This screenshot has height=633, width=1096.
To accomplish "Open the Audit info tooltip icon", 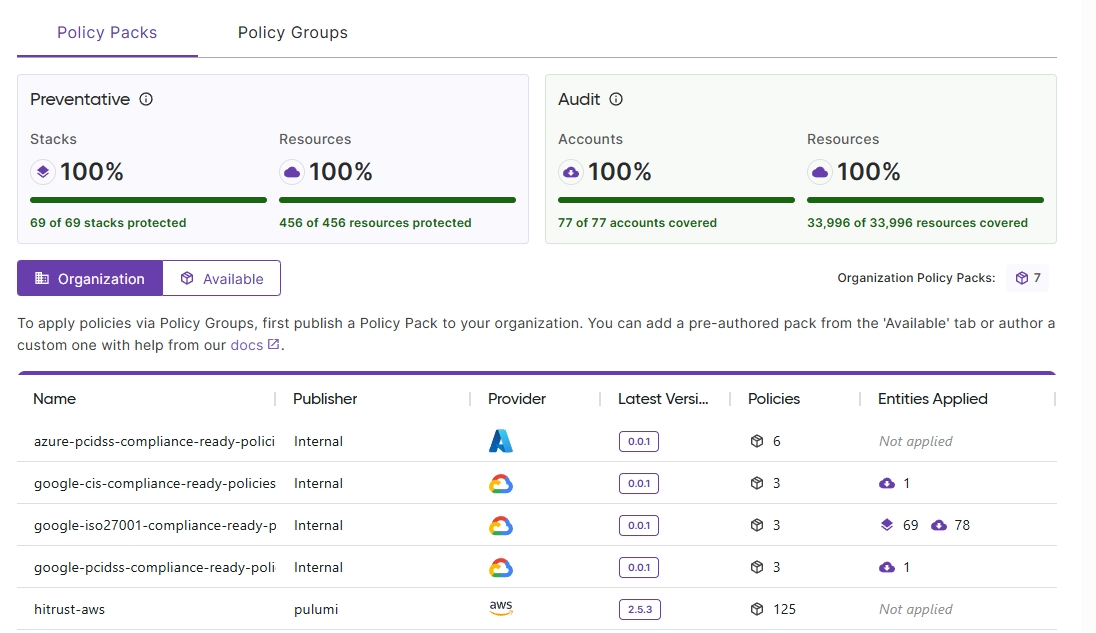I will (x=616, y=99).
